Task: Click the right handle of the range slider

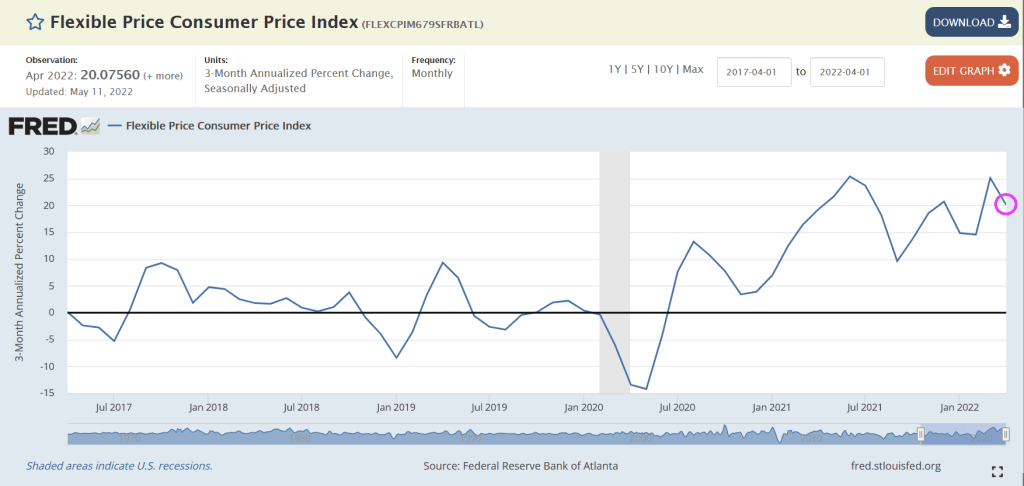Action: 1005,434
